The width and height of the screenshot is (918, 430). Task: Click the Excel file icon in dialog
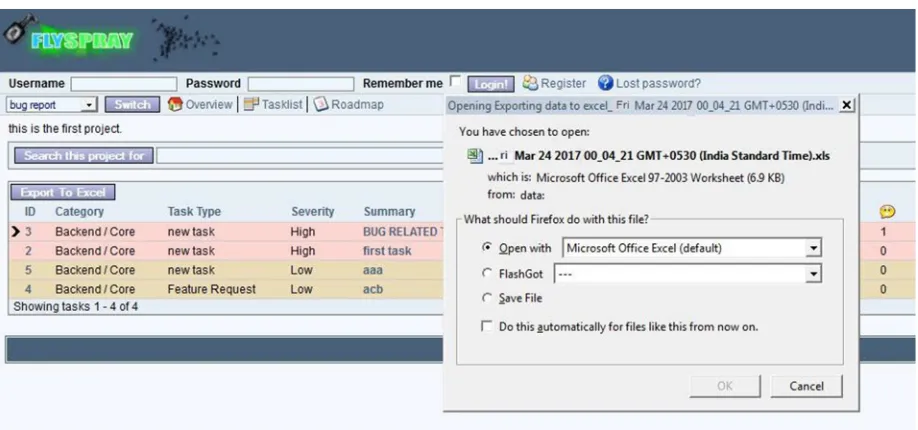[x=473, y=156]
